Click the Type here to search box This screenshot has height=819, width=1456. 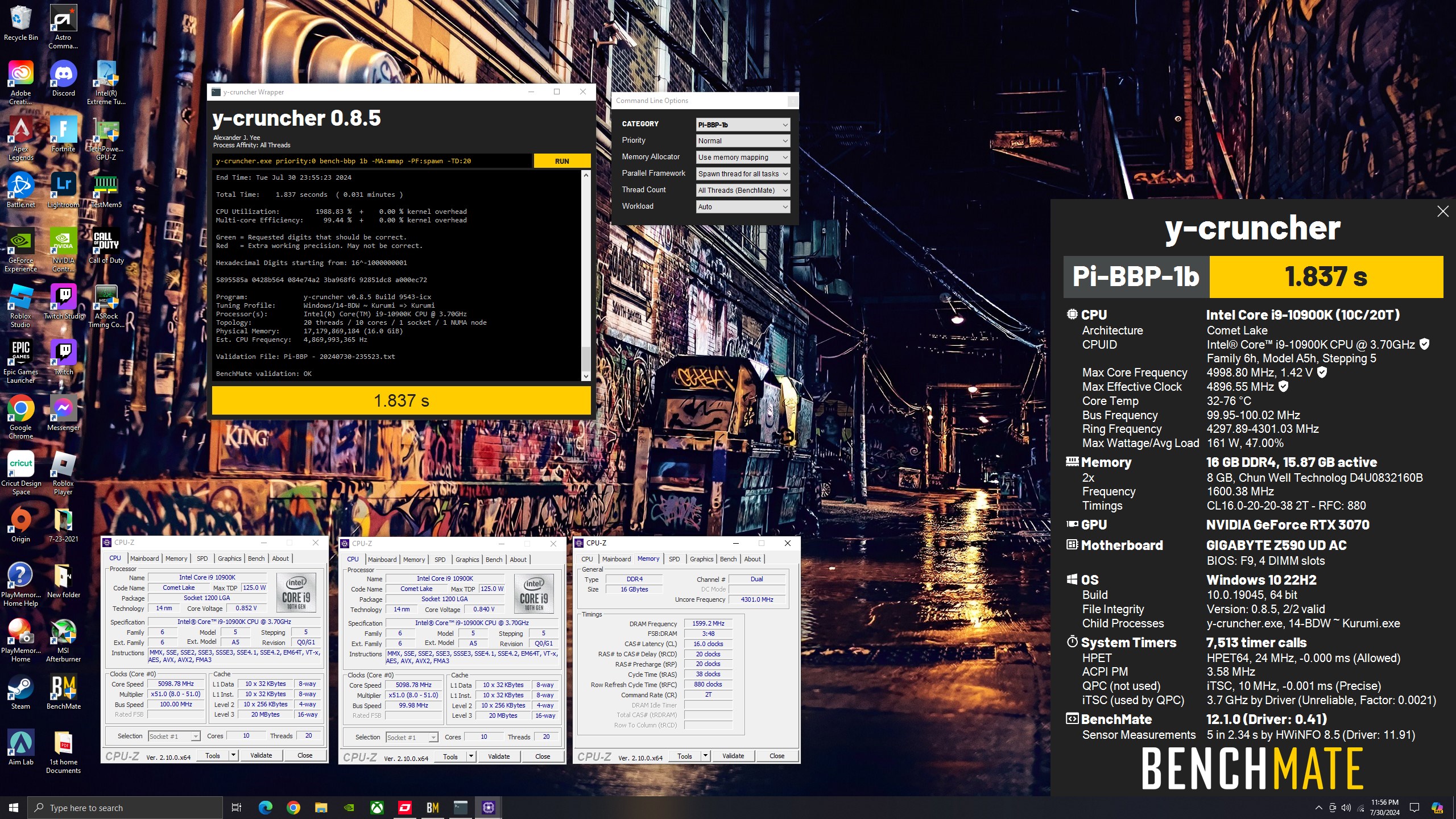(125, 808)
